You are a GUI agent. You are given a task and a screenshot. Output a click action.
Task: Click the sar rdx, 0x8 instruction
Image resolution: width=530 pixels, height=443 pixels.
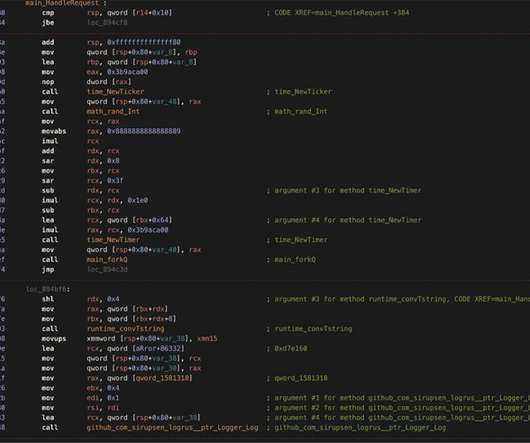(x=80, y=161)
